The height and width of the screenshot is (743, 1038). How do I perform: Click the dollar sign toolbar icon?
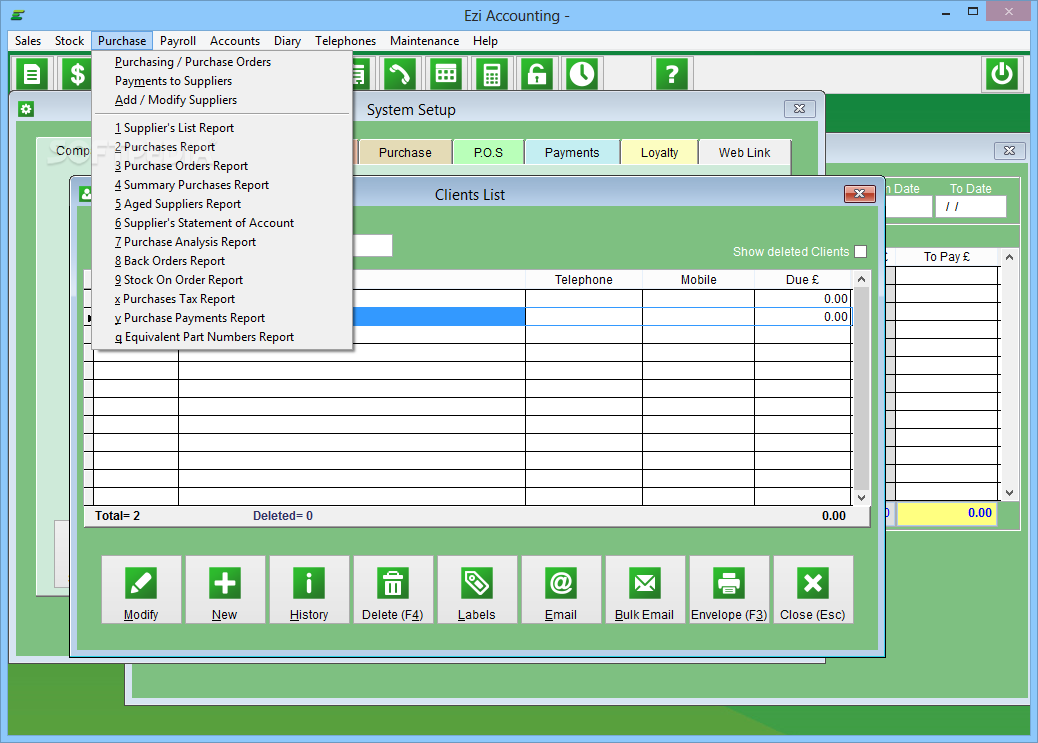77,74
